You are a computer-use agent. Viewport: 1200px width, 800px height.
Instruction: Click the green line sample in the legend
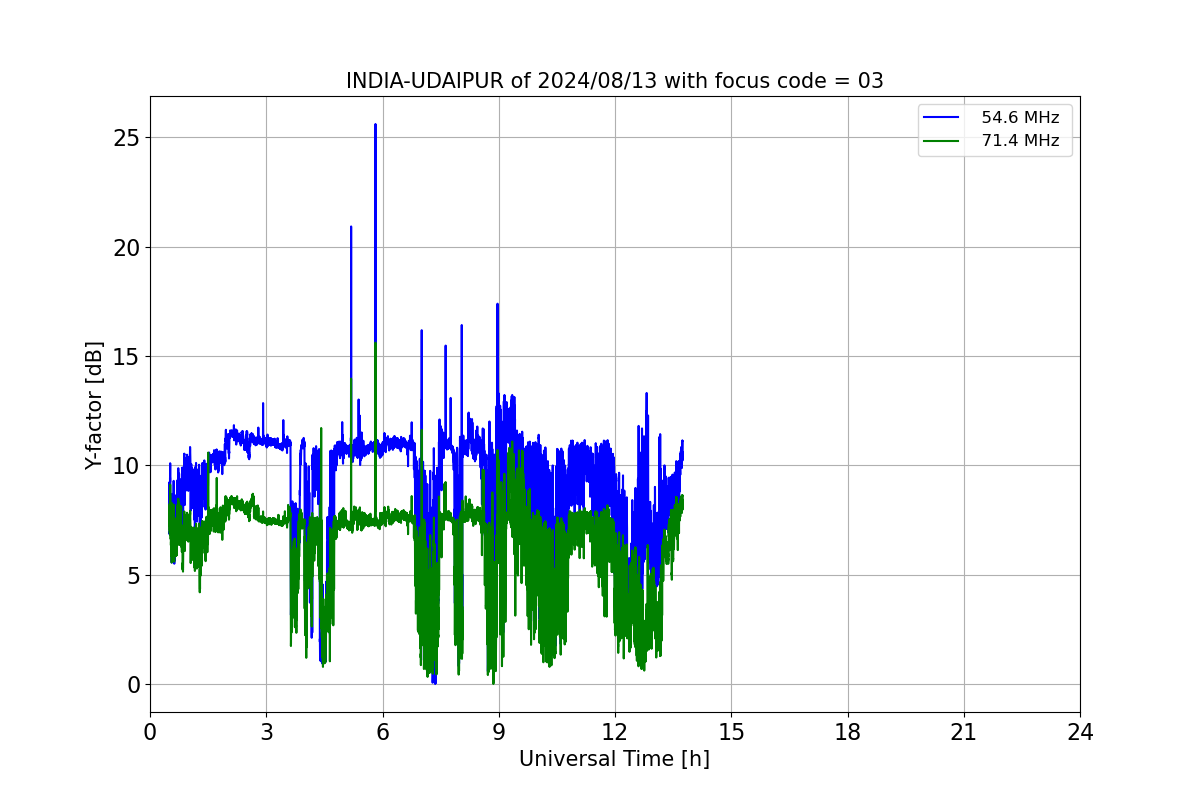[x=943, y=141]
